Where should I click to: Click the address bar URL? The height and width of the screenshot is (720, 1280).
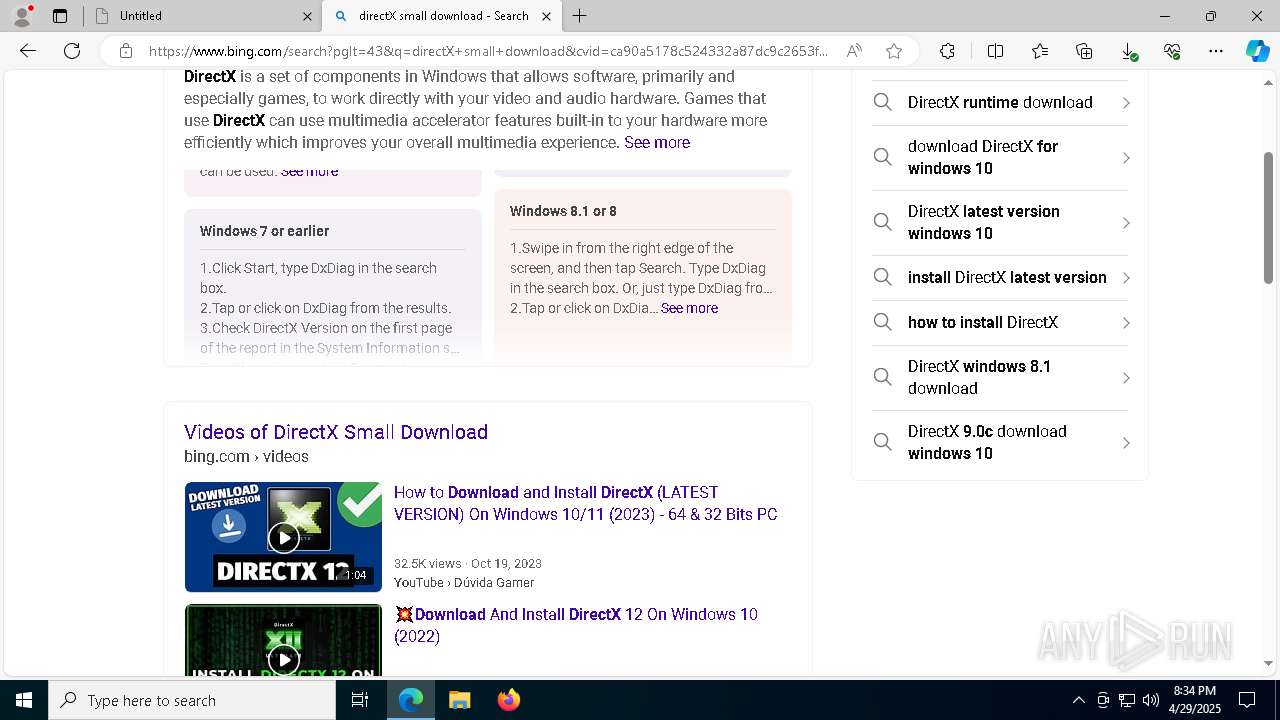tap(488, 51)
